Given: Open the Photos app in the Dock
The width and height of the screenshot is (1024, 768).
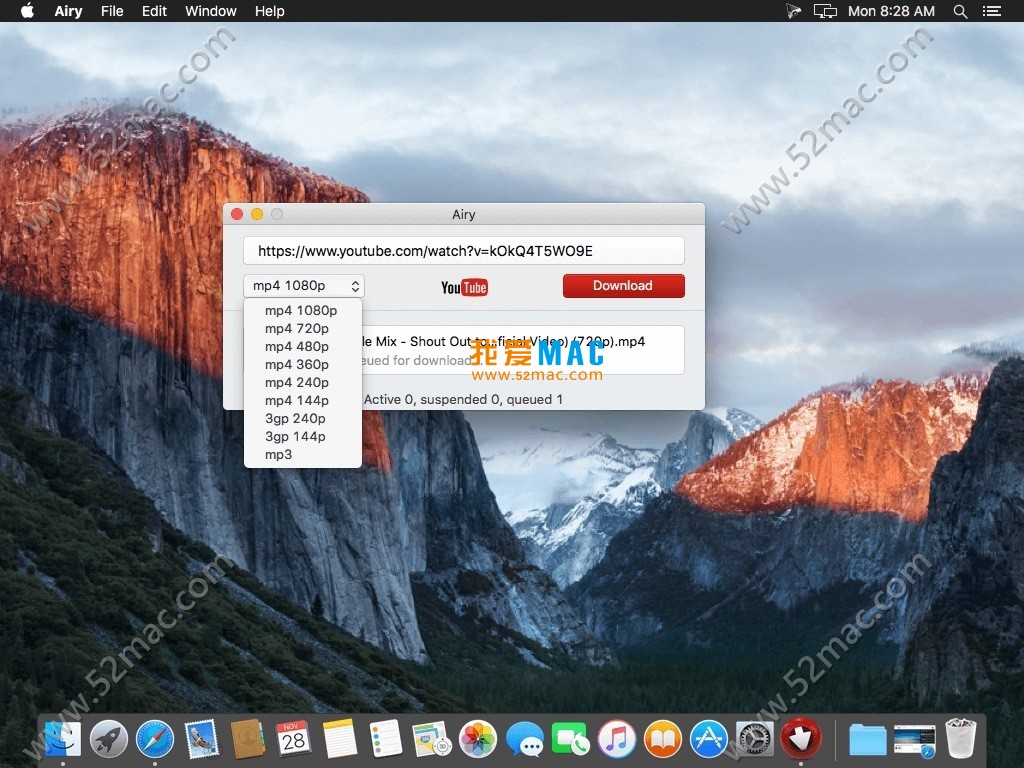Looking at the screenshot, I should pos(478,740).
